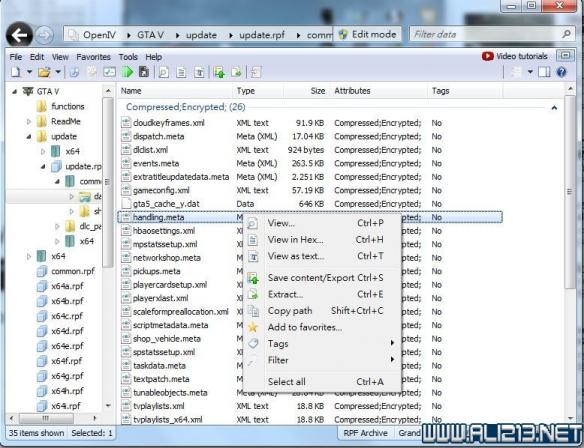Image resolution: width=584 pixels, height=448 pixels.
Task: Click into the Filter data search field
Action: (x=484, y=35)
